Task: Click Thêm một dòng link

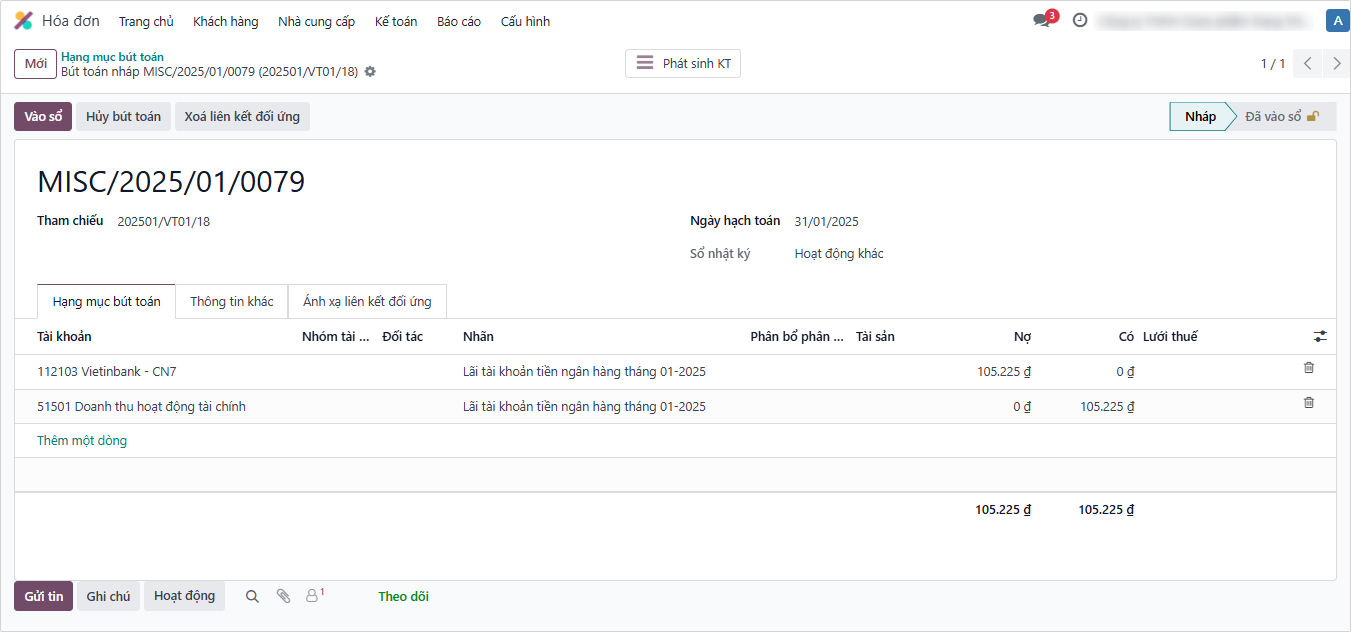Action: coord(82,441)
